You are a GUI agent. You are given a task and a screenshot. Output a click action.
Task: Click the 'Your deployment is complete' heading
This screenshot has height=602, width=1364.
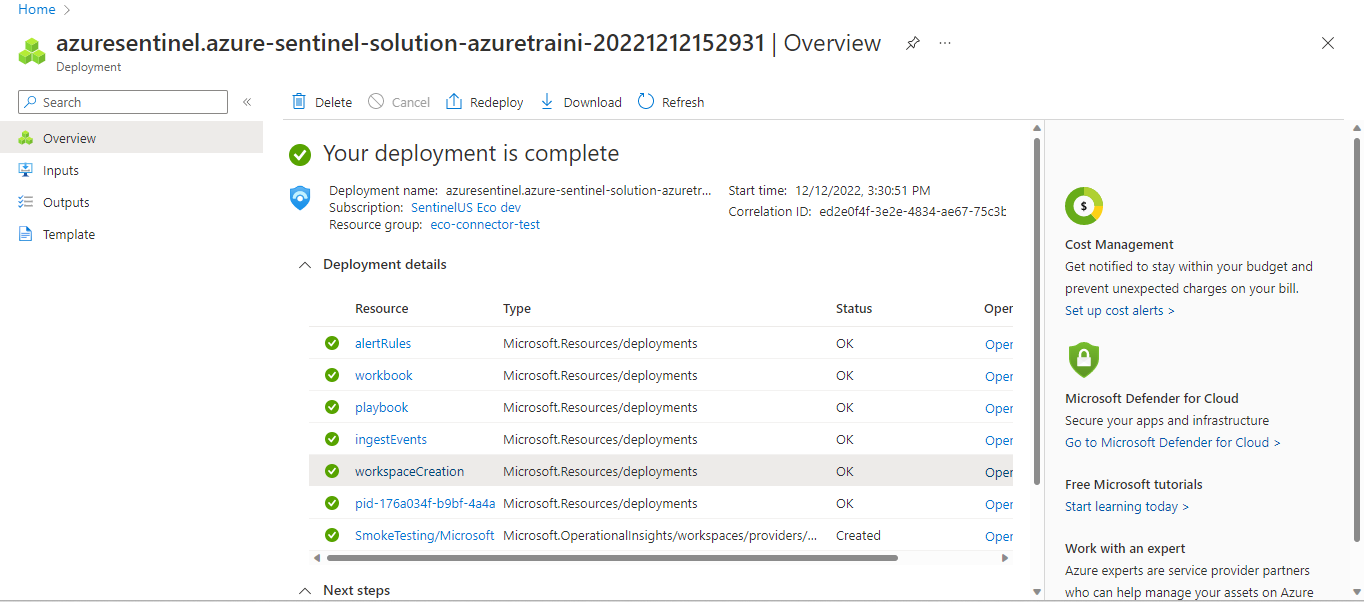[x=471, y=154]
